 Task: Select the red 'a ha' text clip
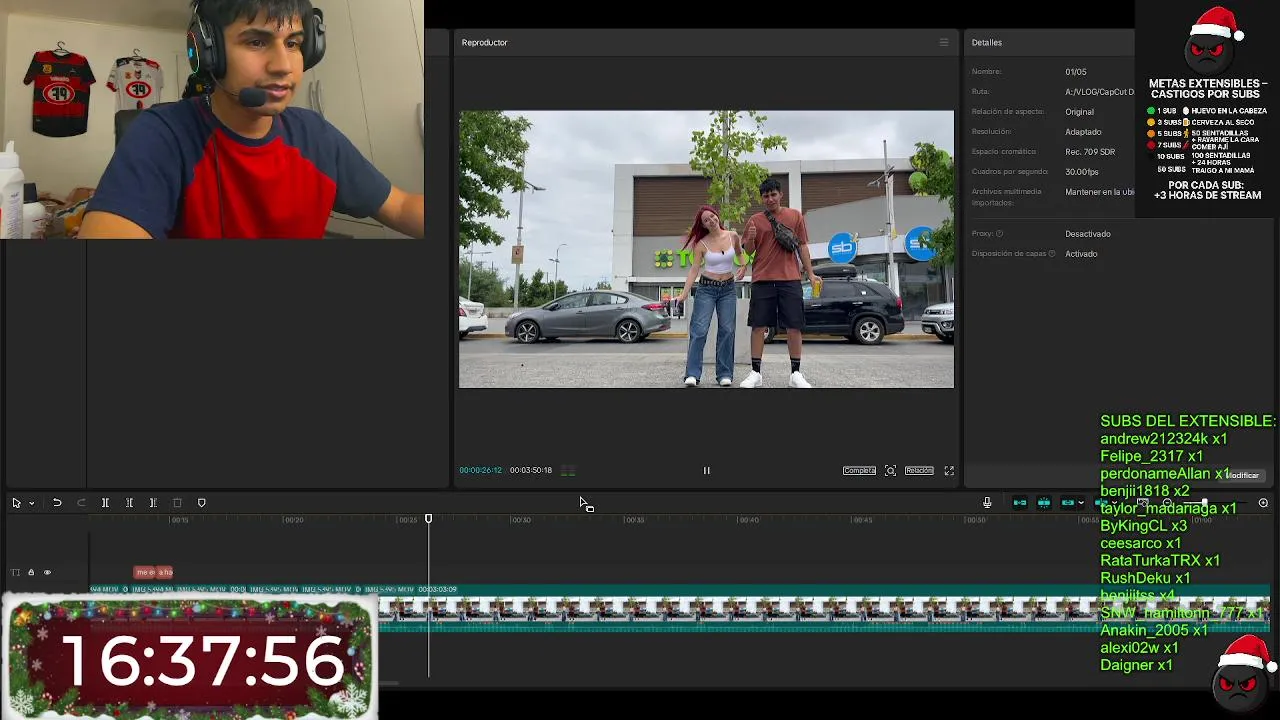[x=163, y=572]
